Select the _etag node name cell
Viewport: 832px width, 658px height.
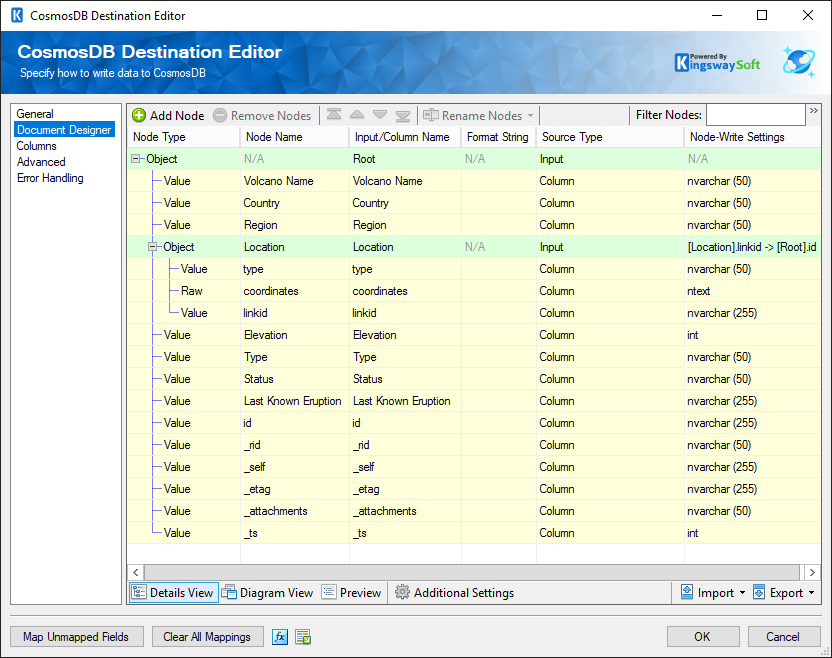point(294,489)
